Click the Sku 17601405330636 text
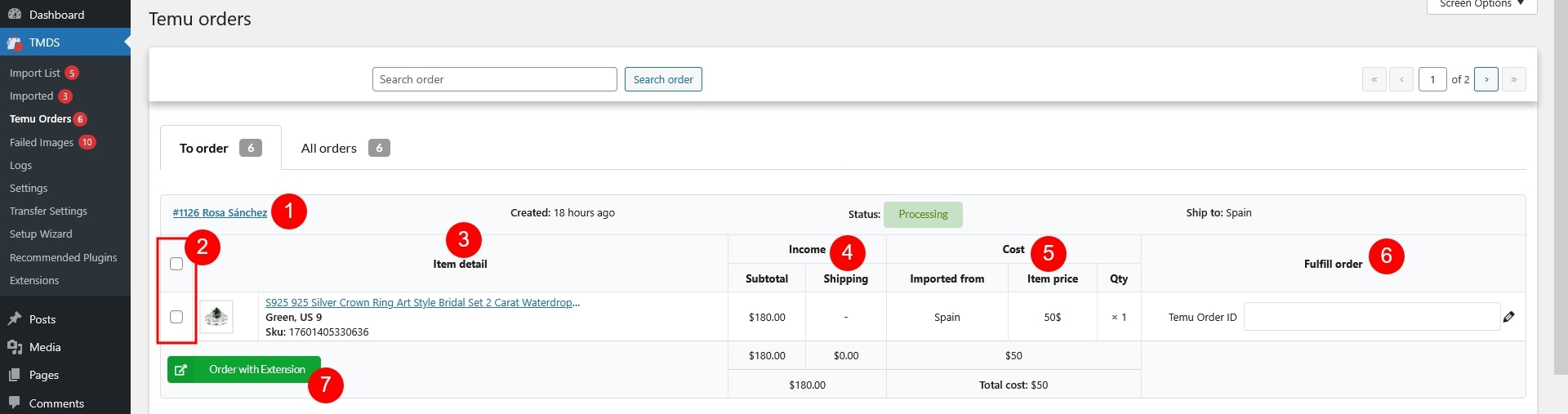This screenshot has width=1568, height=414. pyautogui.click(x=317, y=332)
